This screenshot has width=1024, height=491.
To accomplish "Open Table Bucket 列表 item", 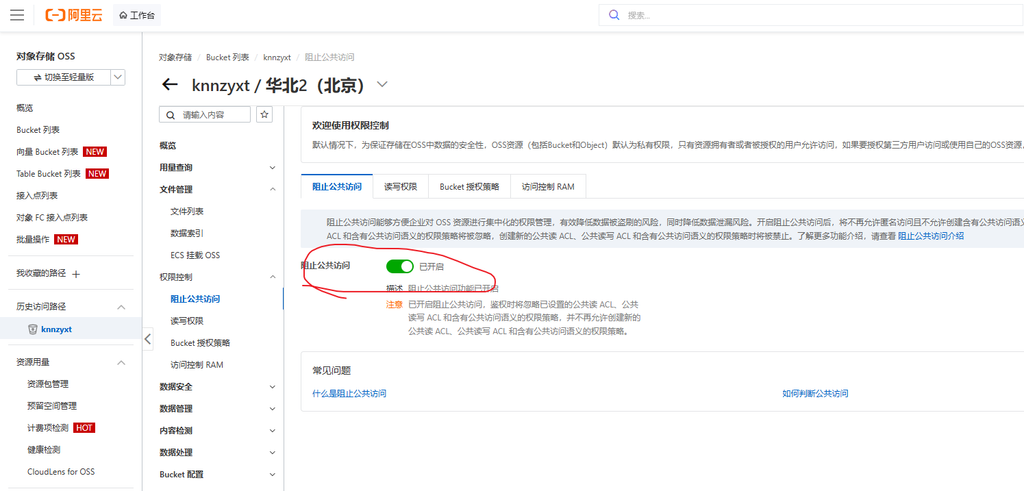I will point(48,174).
